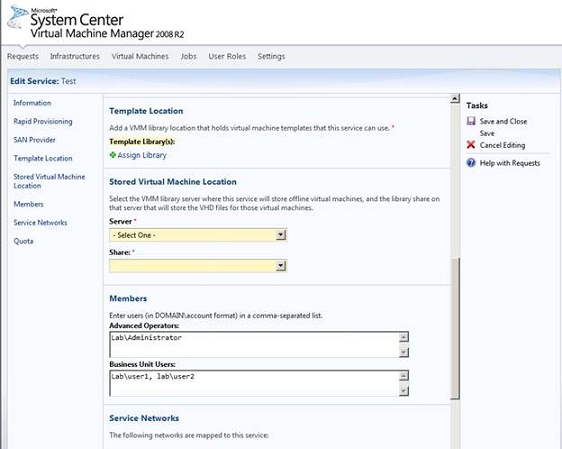Image resolution: width=562 pixels, height=449 pixels.
Task: Click the main page scrollbar up arrow
Action: click(x=455, y=98)
